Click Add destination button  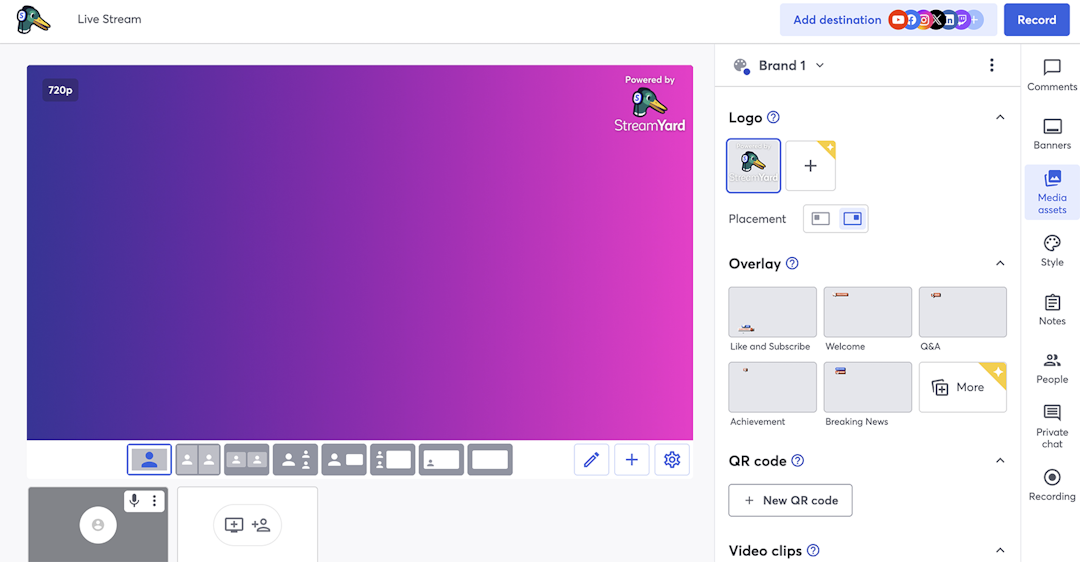(x=888, y=20)
